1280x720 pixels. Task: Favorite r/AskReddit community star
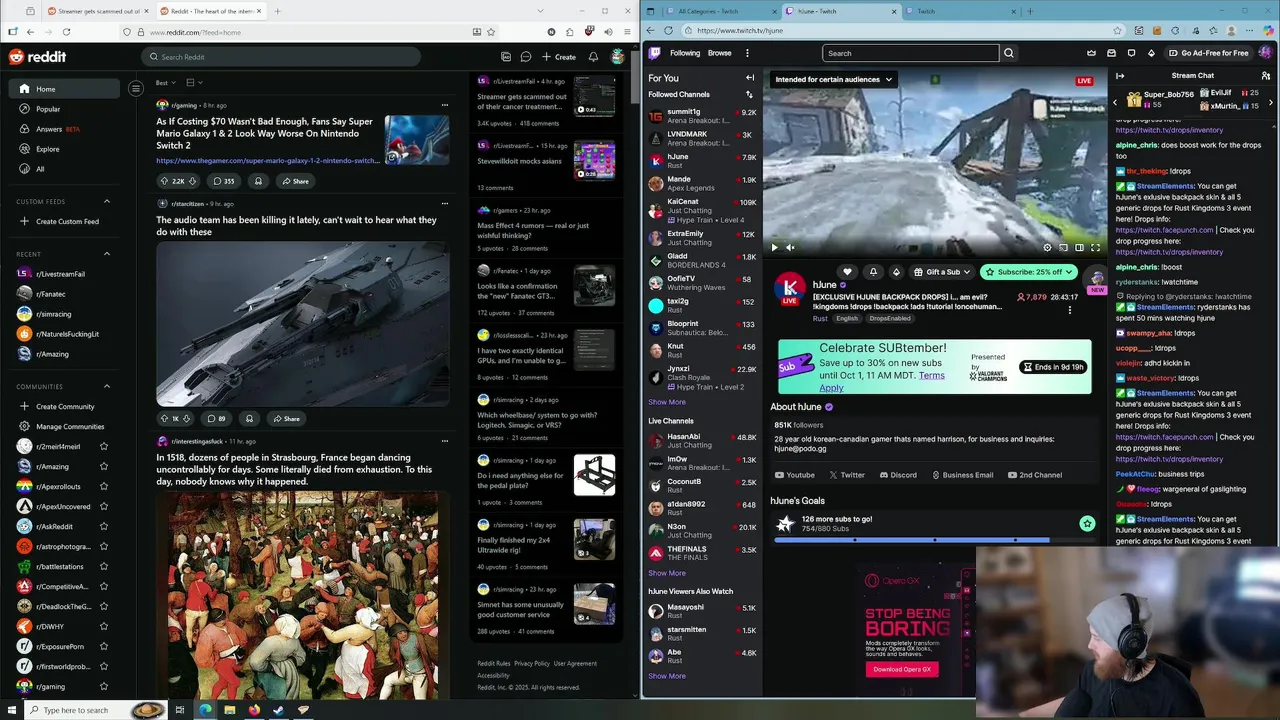tap(104, 527)
